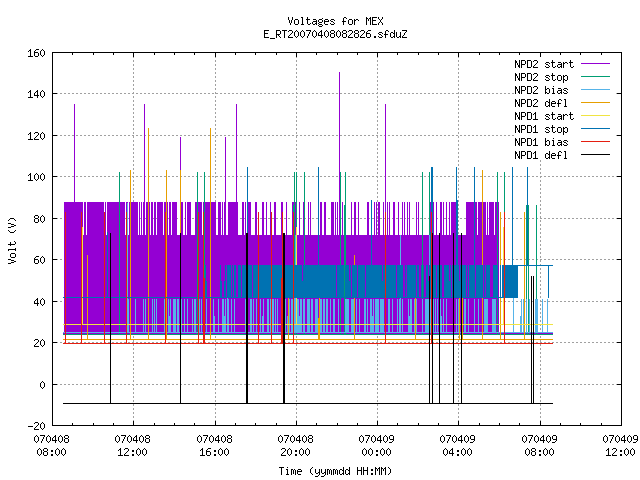Click the NPD2 bias legend label

tap(541, 90)
